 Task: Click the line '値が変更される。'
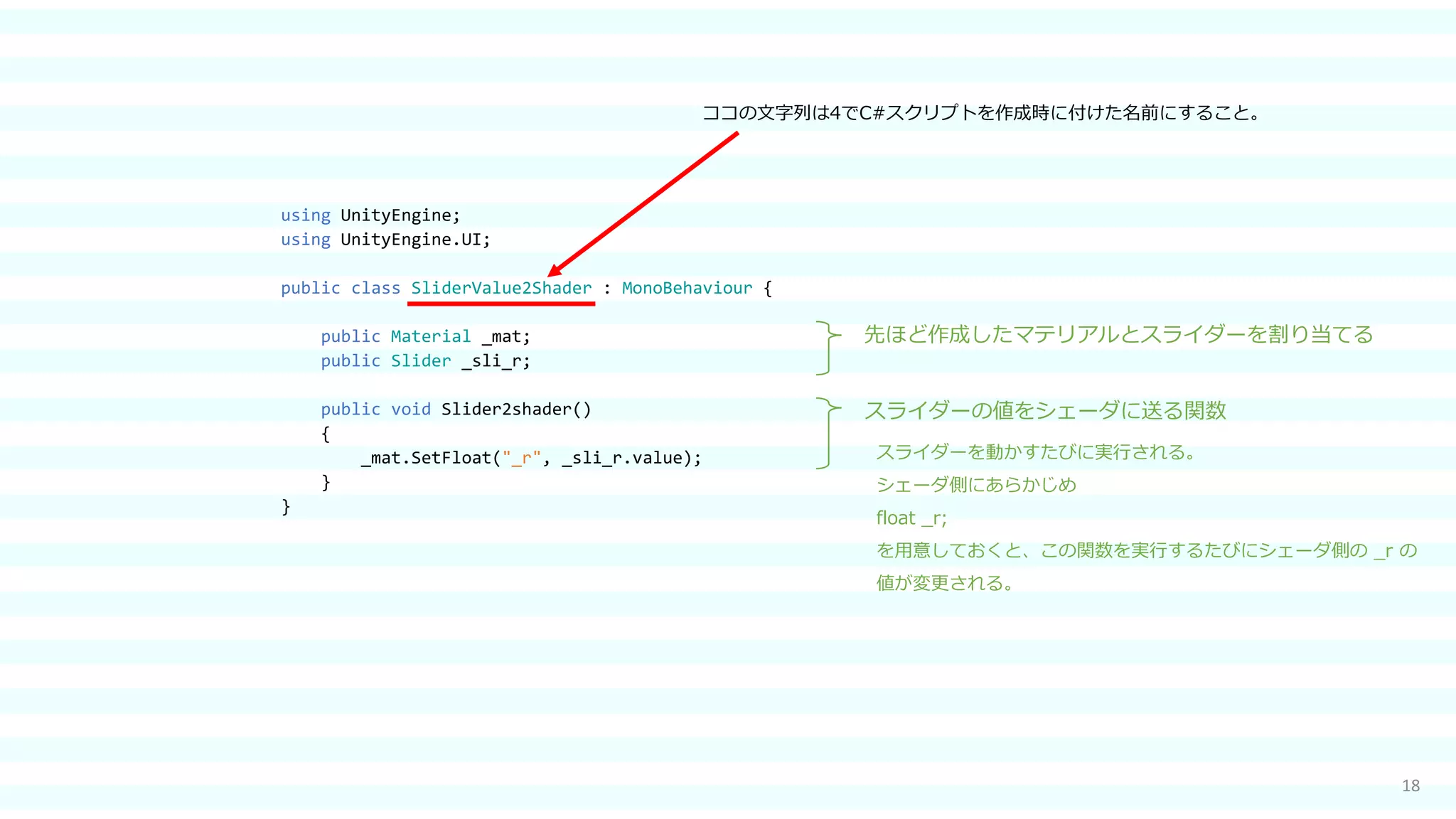point(946,583)
